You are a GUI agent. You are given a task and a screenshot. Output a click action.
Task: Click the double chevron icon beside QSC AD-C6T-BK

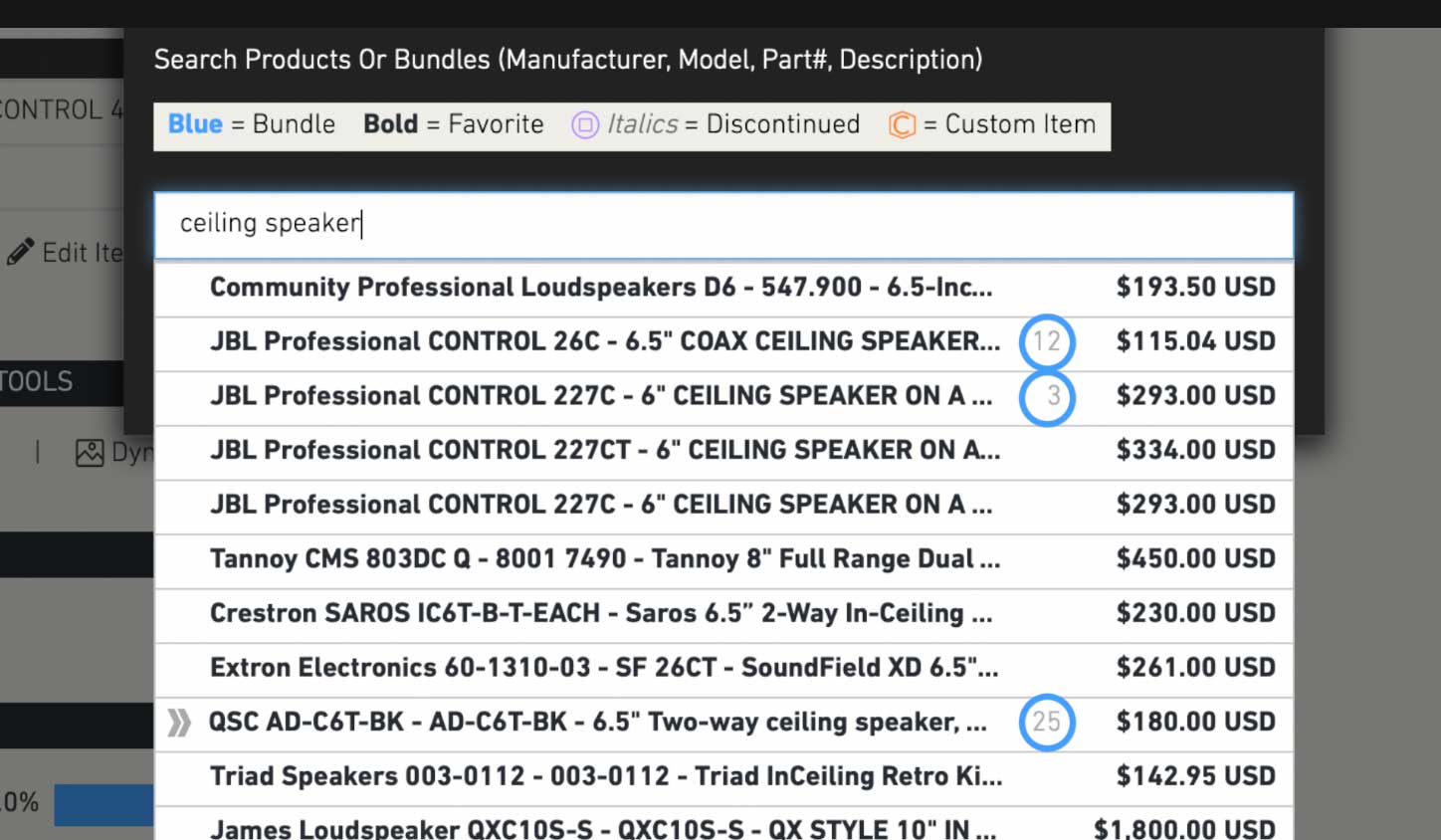pos(179,723)
